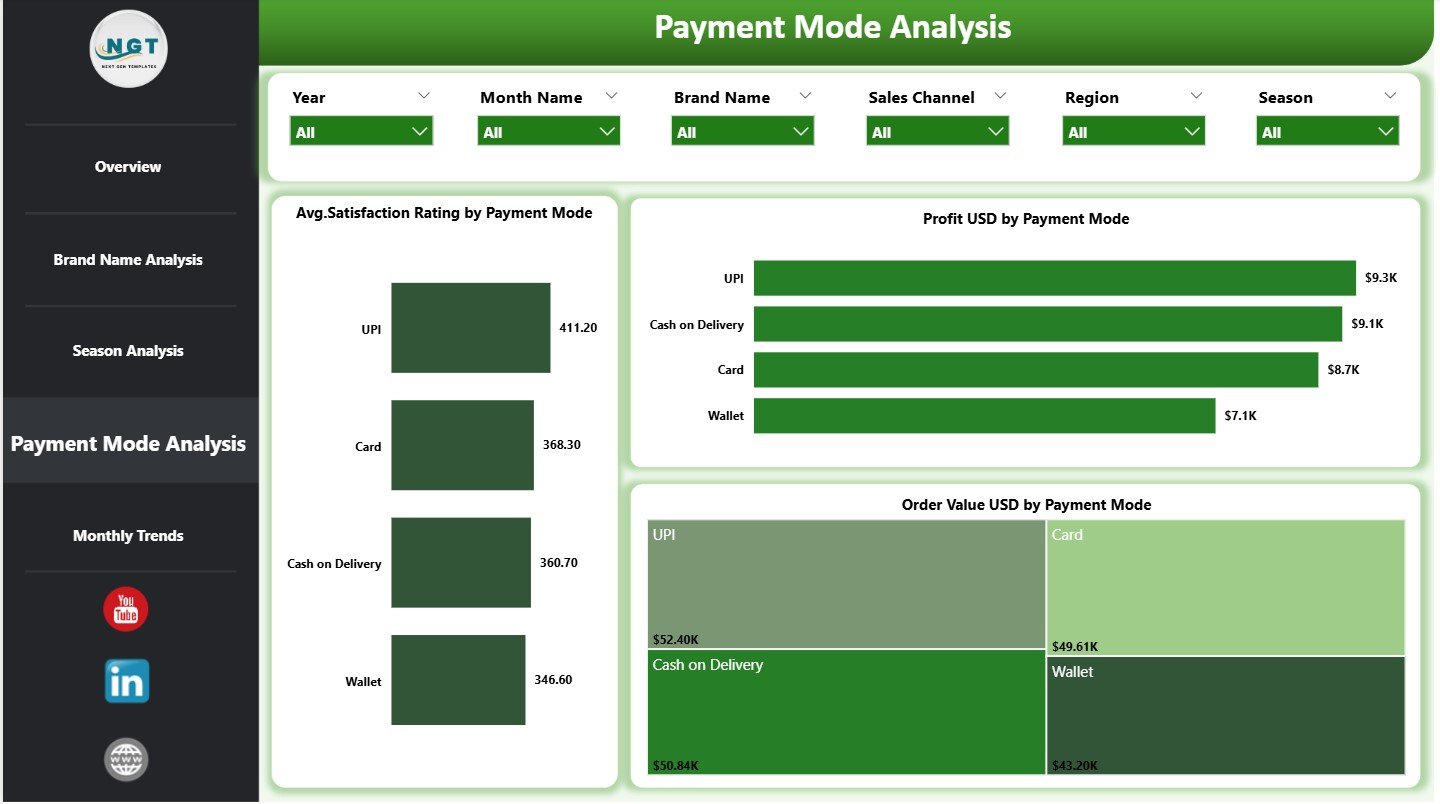Image resolution: width=1440 pixels, height=804 pixels.
Task: Go to the Monthly Trends page
Action: pyautogui.click(x=128, y=535)
